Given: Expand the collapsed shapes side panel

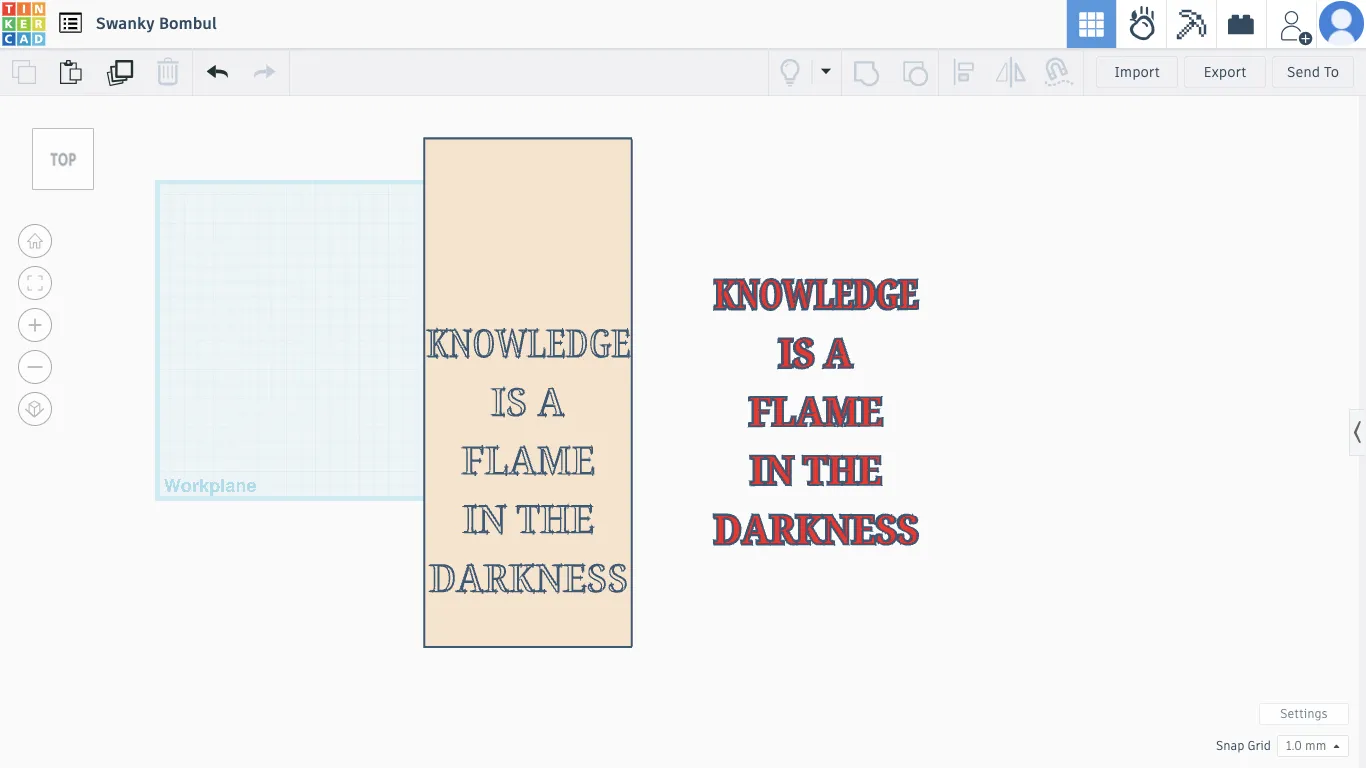Looking at the screenshot, I should [x=1357, y=433].
